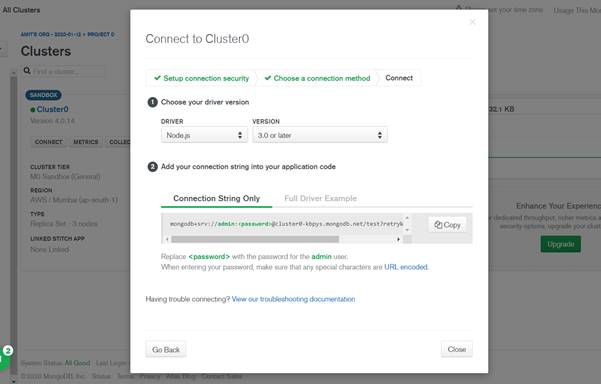This screenshot has height=384, width=601.
Task: Click the Go Back button
Action: 166,350
